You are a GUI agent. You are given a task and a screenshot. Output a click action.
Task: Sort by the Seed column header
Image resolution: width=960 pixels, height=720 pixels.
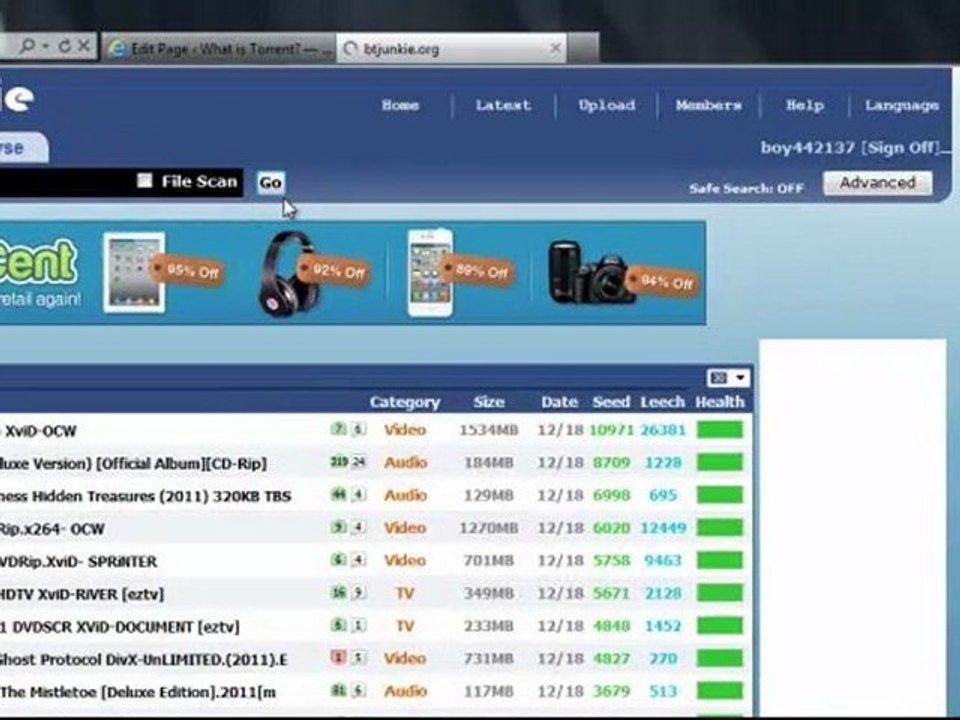coord(611,402)
